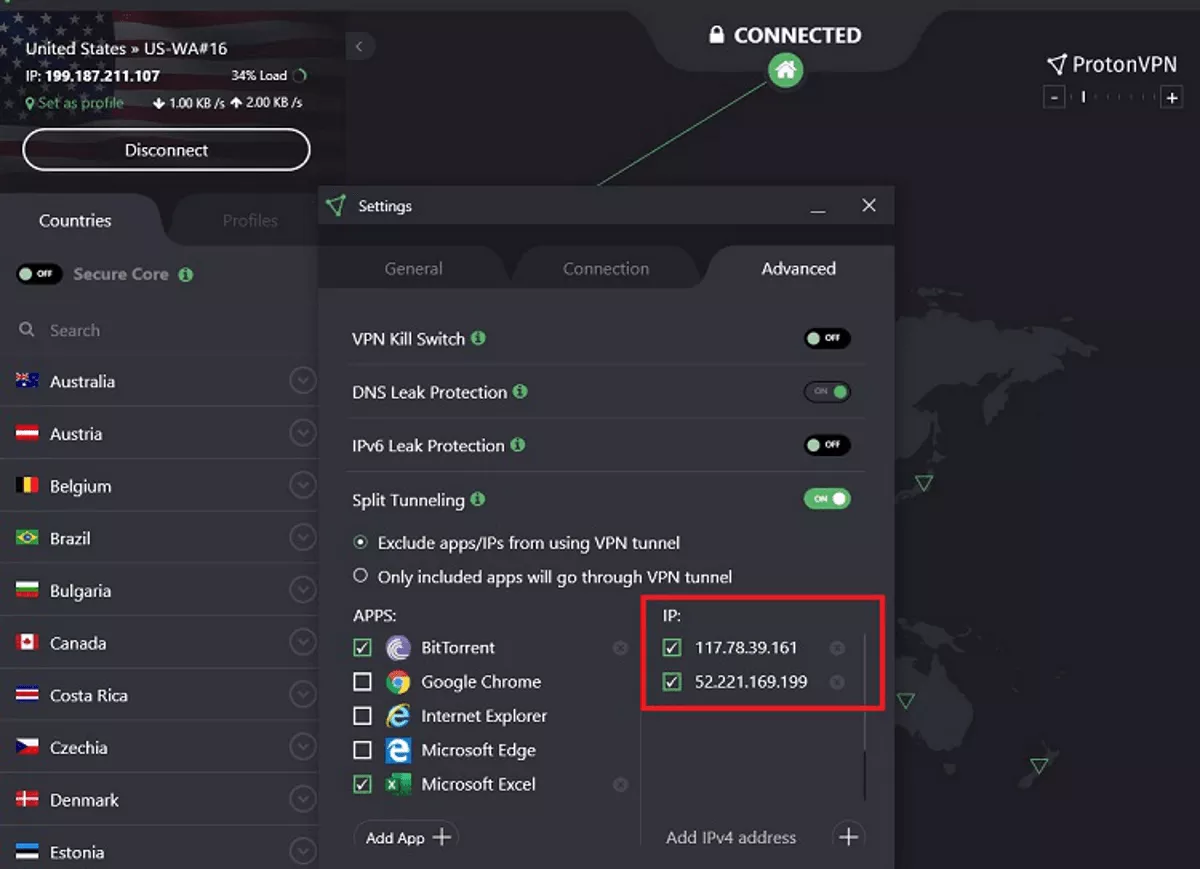Click the map zoom slider track
1200x869 pixels.
(1113, 97)
